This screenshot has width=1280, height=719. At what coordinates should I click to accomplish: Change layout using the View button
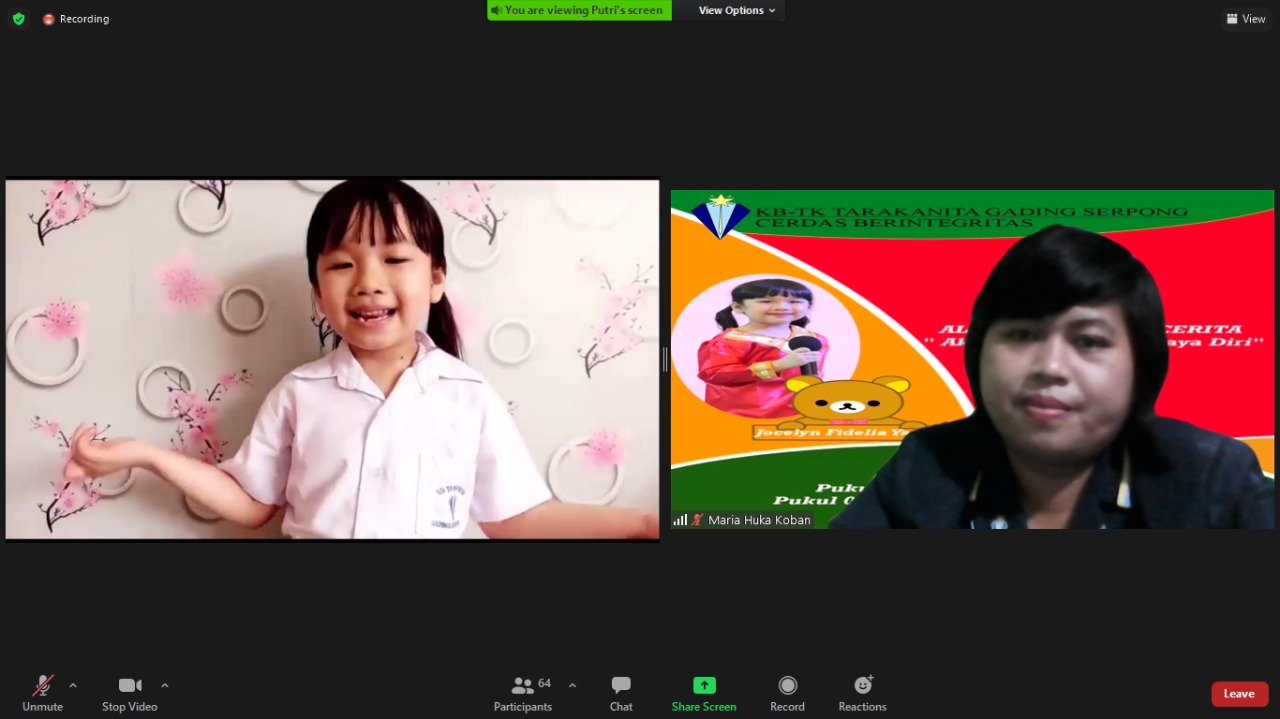[x=1246, y=19]
